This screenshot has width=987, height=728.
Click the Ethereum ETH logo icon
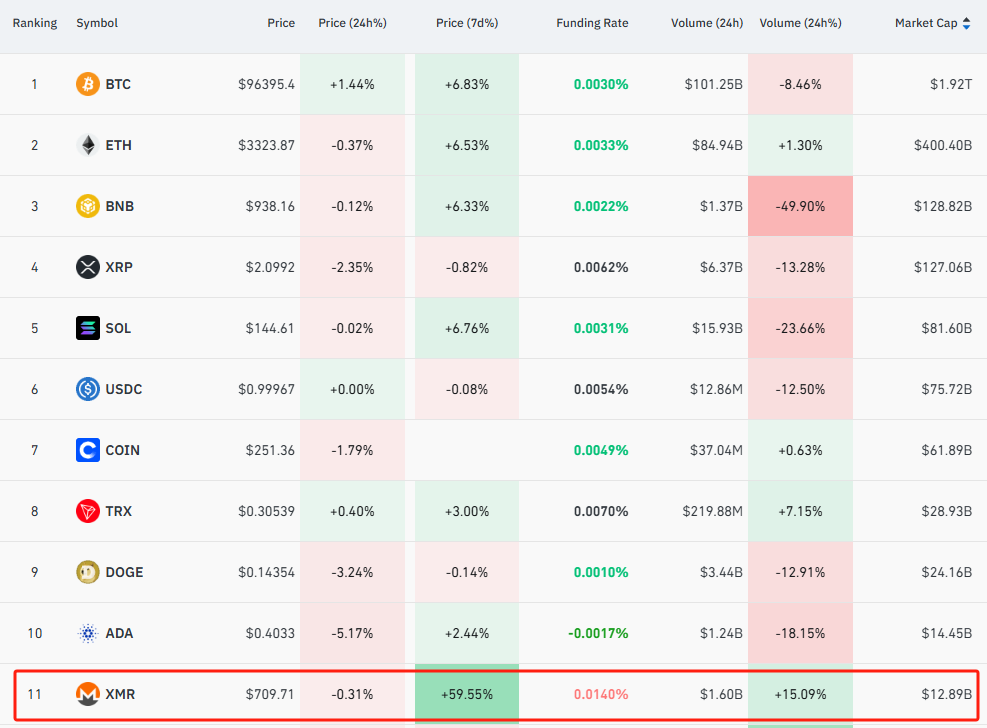(x=87, y=145)
